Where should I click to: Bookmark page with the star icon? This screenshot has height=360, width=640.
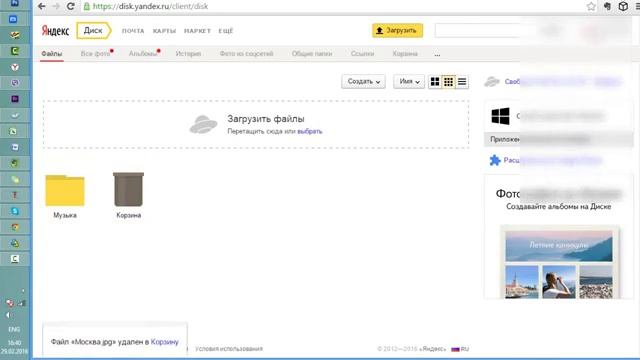[591, 6]
